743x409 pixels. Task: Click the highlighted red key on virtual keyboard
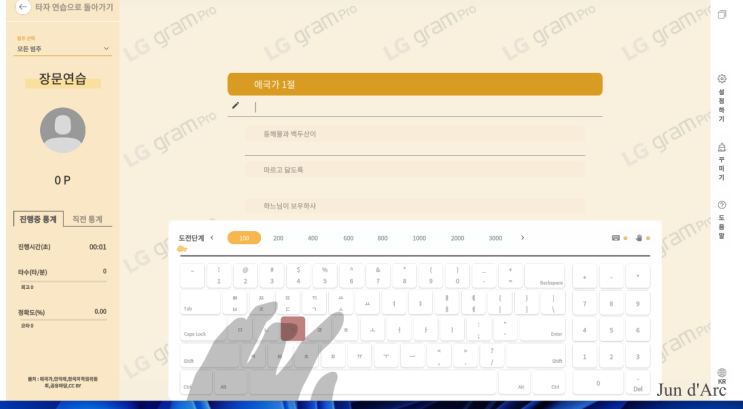[293, 329]
